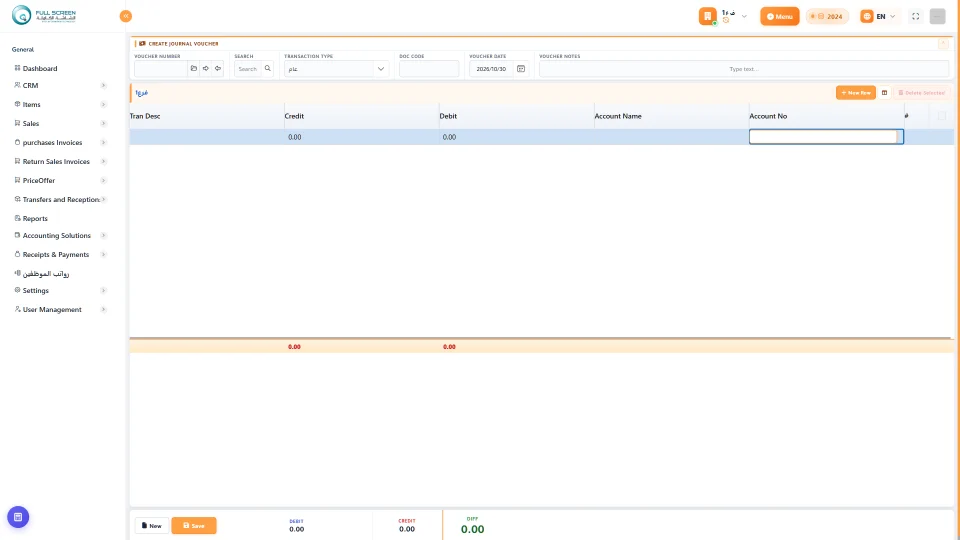
Task: Click the Delete Selected button
Action: (921, 92)
